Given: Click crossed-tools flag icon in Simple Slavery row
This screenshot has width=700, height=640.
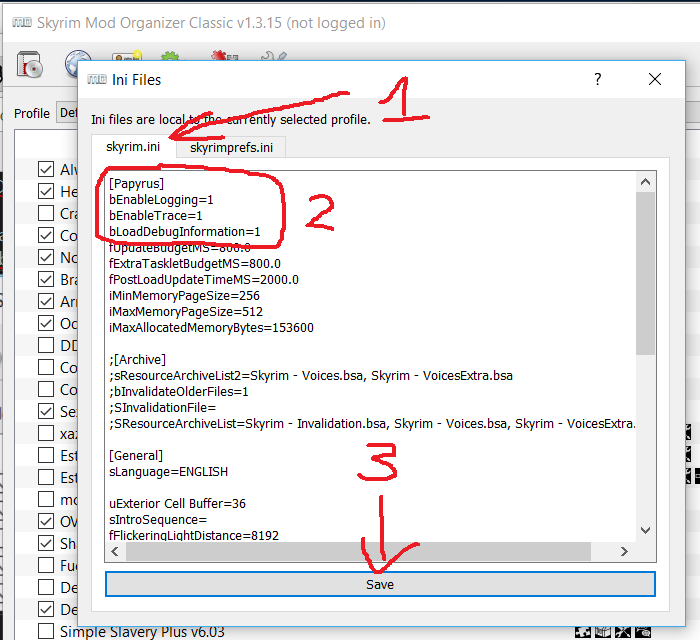Looking at the screenshot, I should pos(623,632).
